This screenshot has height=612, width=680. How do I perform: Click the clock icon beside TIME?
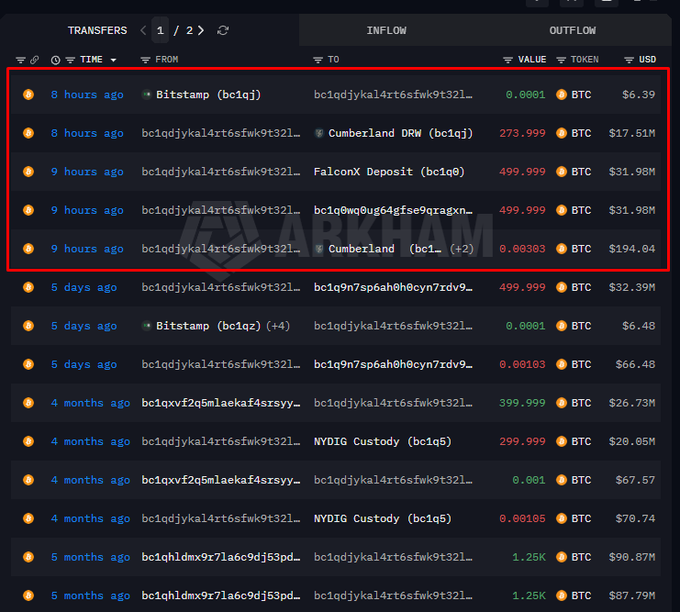pyautogui.click(x=56, y=60)
